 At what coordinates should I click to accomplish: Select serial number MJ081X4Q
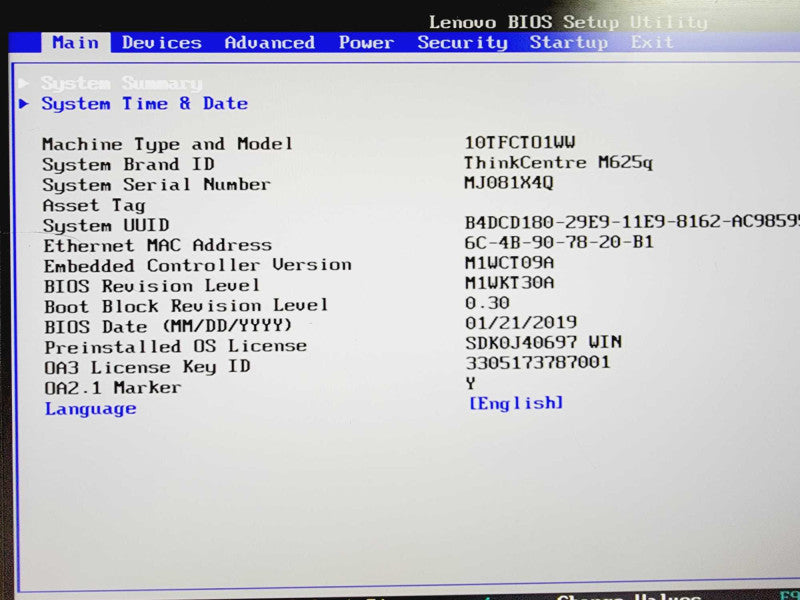[509, 183]
